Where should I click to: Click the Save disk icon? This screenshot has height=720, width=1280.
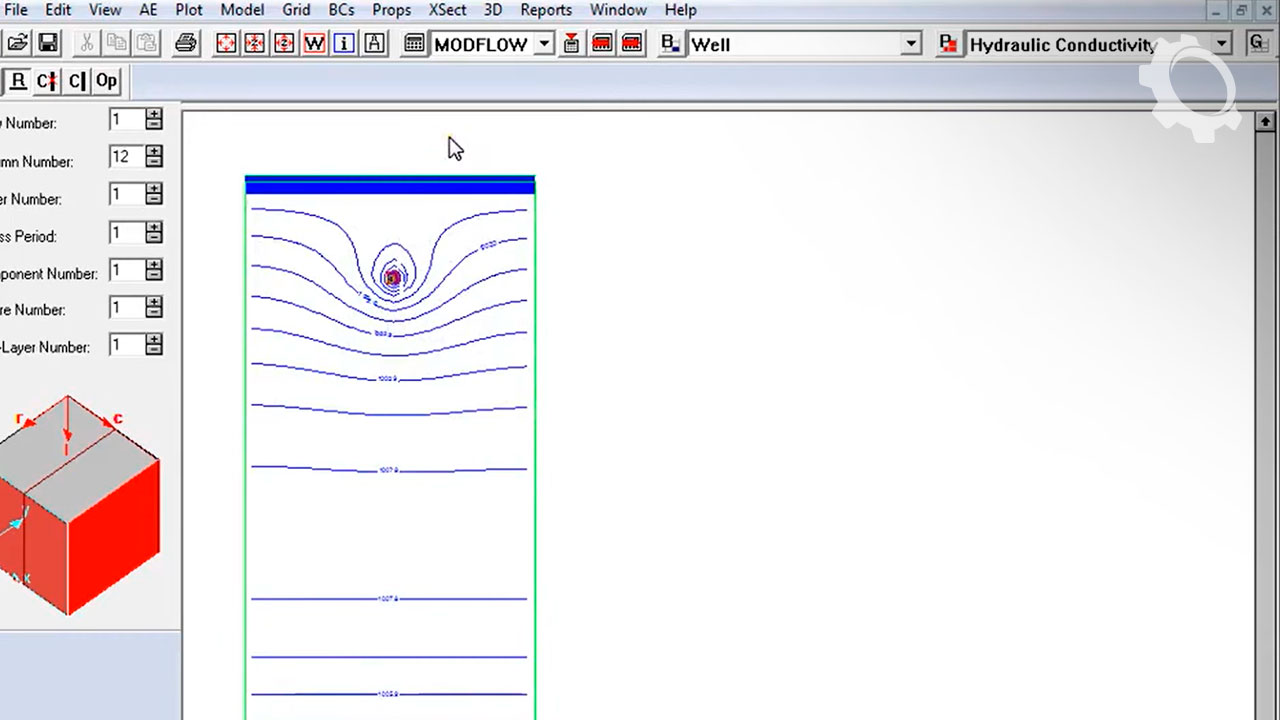(48, 44)
